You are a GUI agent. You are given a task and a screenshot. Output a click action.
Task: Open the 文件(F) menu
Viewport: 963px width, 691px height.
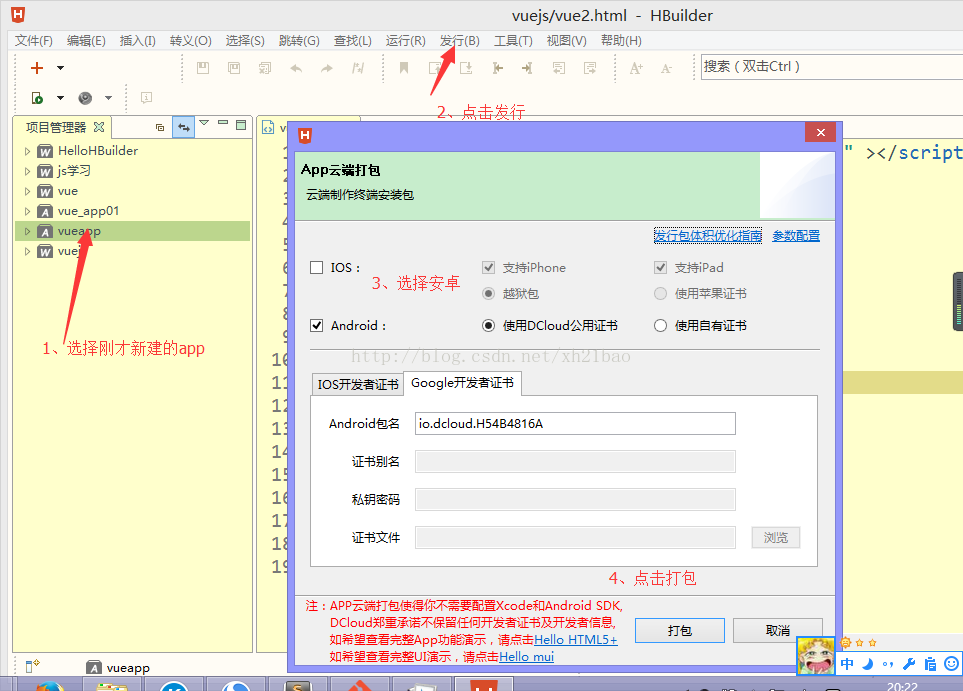click(x=34, y=41)
